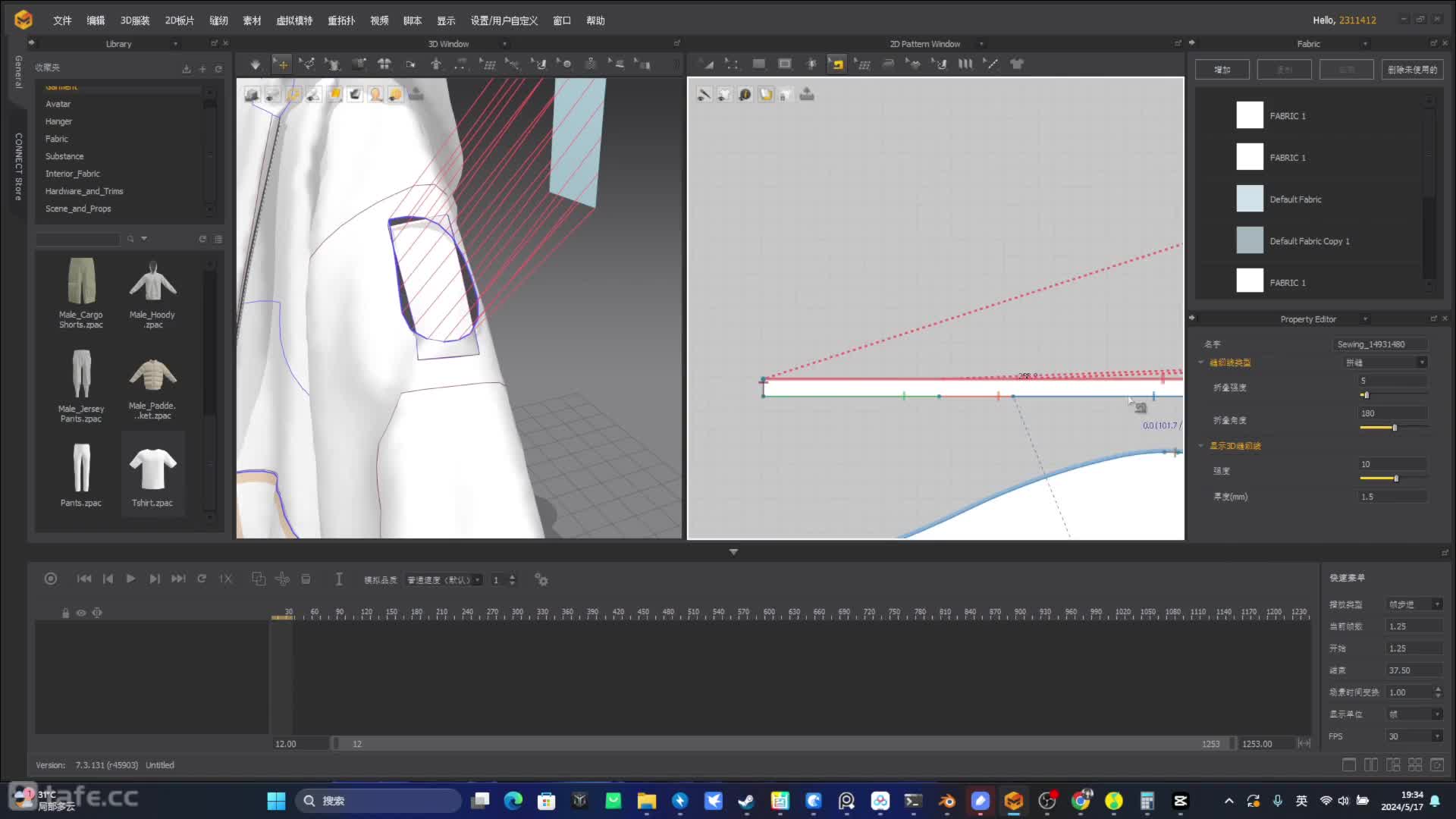Toggle show pattern icon in 2D window overlay

pyautogui.click(x=724, y=94)
